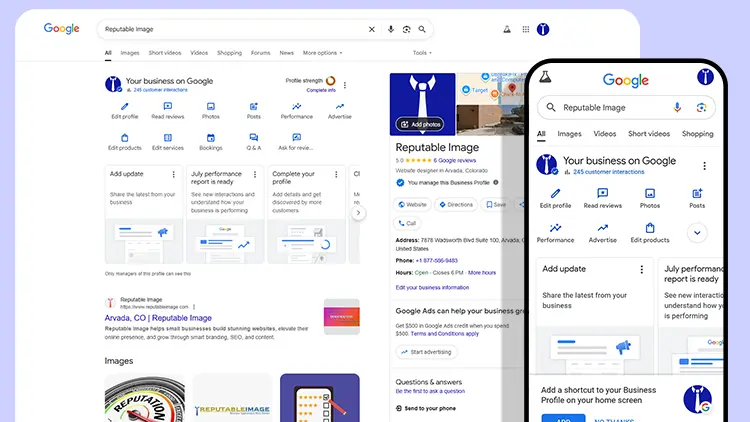
Task: Tap Edit profile on the mobile panel
Action: click(x=555, y=199)
